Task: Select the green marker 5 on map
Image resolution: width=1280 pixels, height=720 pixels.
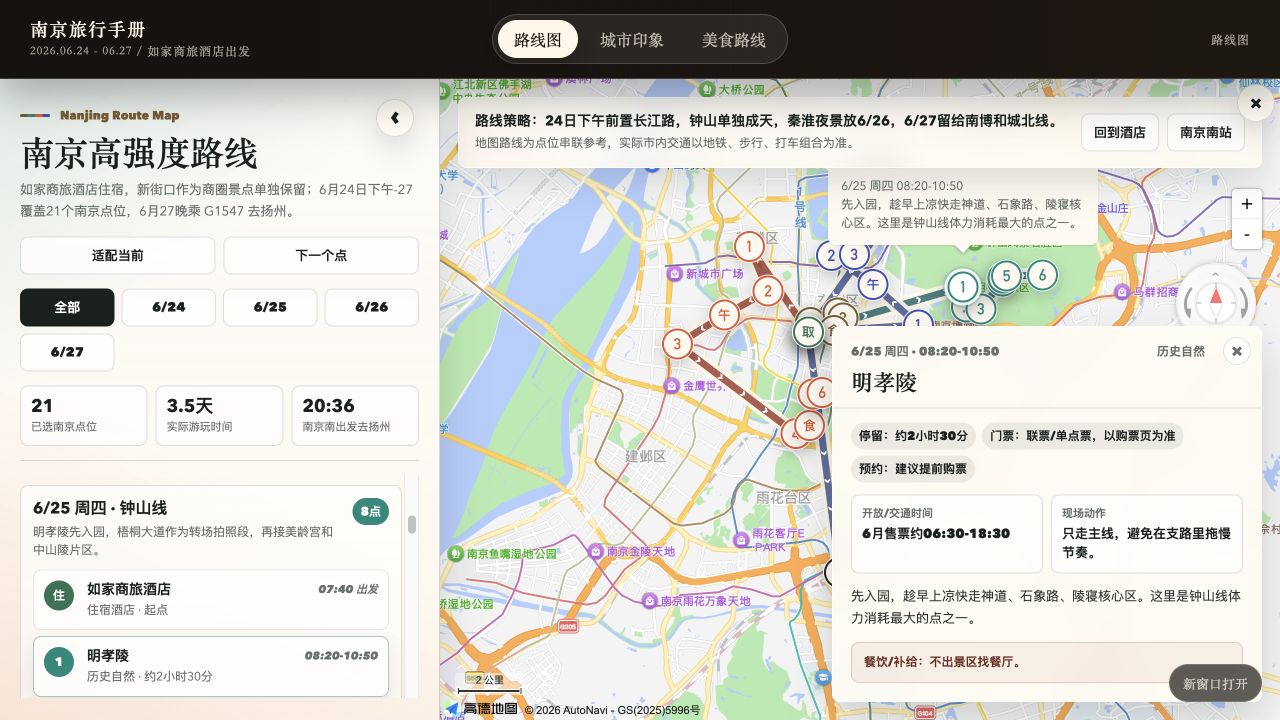Action: point(1005,275)
